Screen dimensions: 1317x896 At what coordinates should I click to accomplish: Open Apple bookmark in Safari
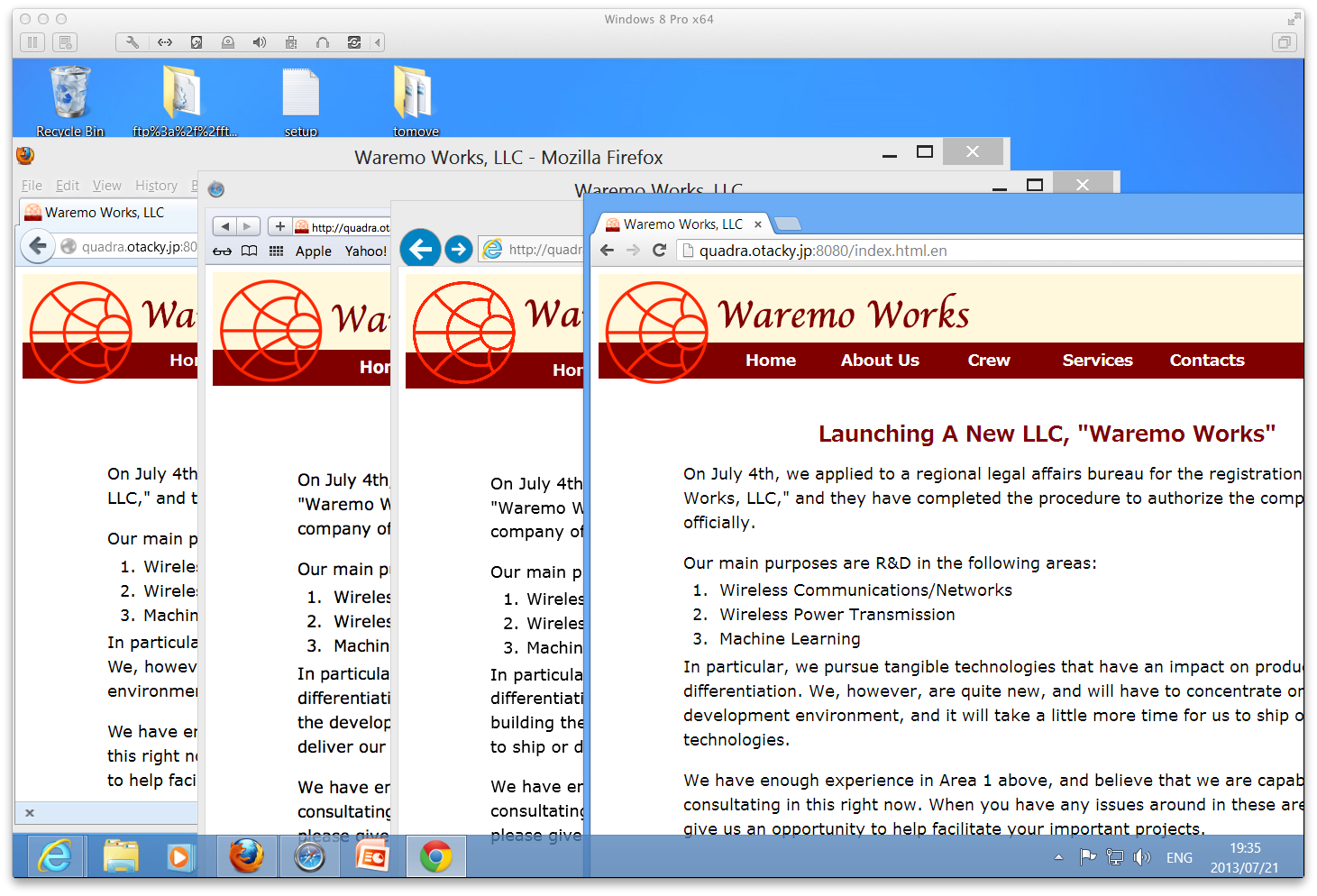[314, 251]
